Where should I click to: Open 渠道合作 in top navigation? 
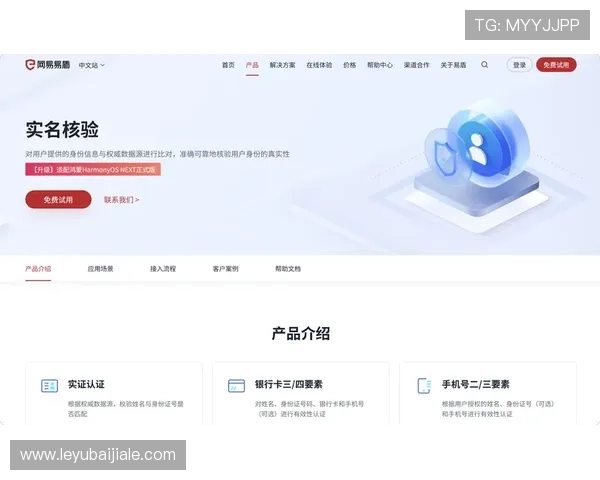point(417,65)
